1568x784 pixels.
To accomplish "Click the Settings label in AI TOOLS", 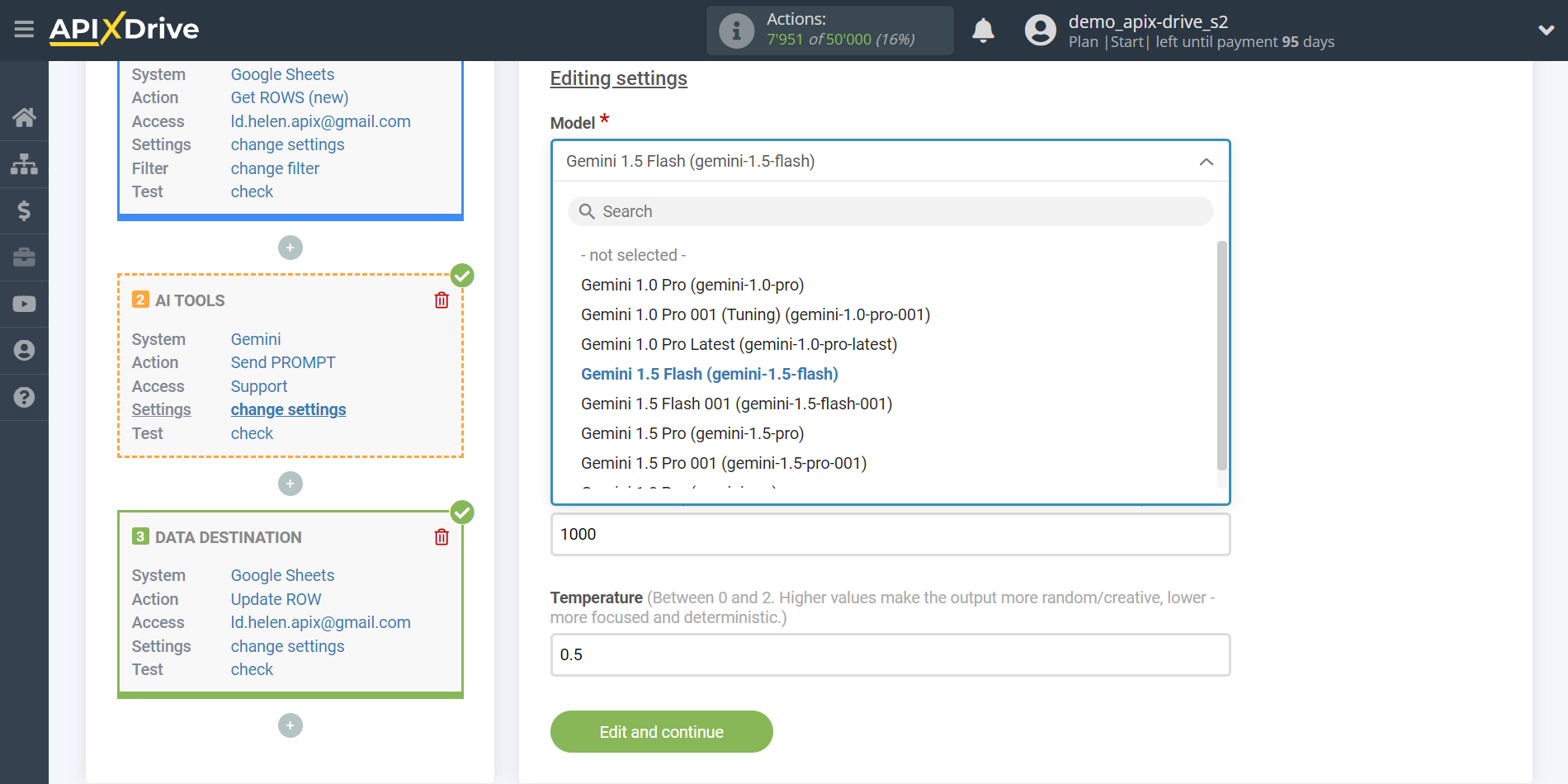I will (x=161, y=409).
